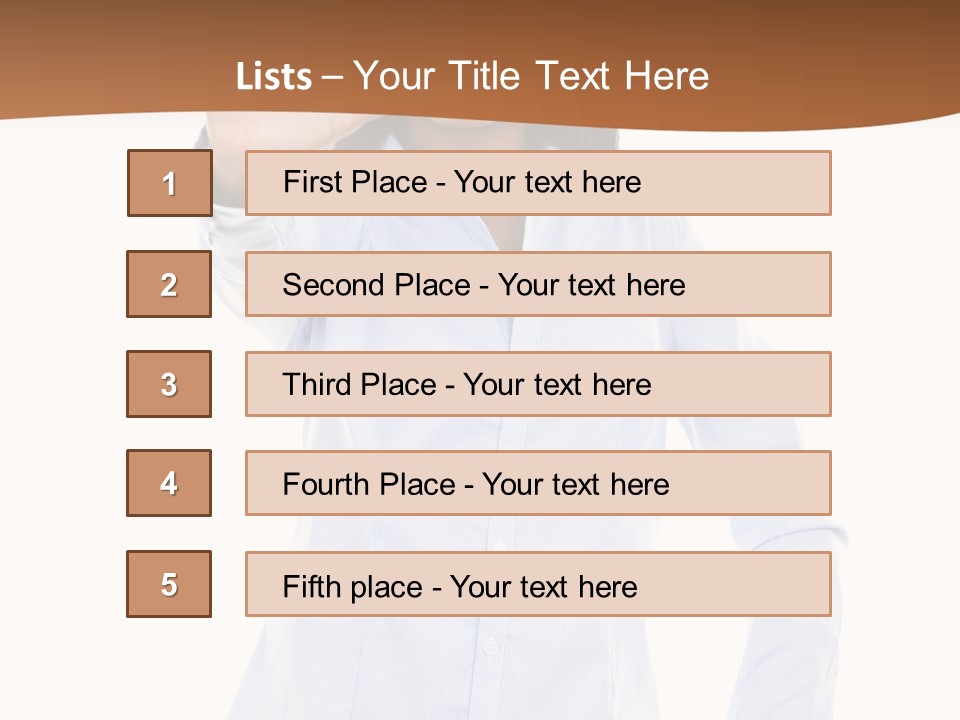Select the number 2 box
The image size is (960, 720).
coord(169,284)
